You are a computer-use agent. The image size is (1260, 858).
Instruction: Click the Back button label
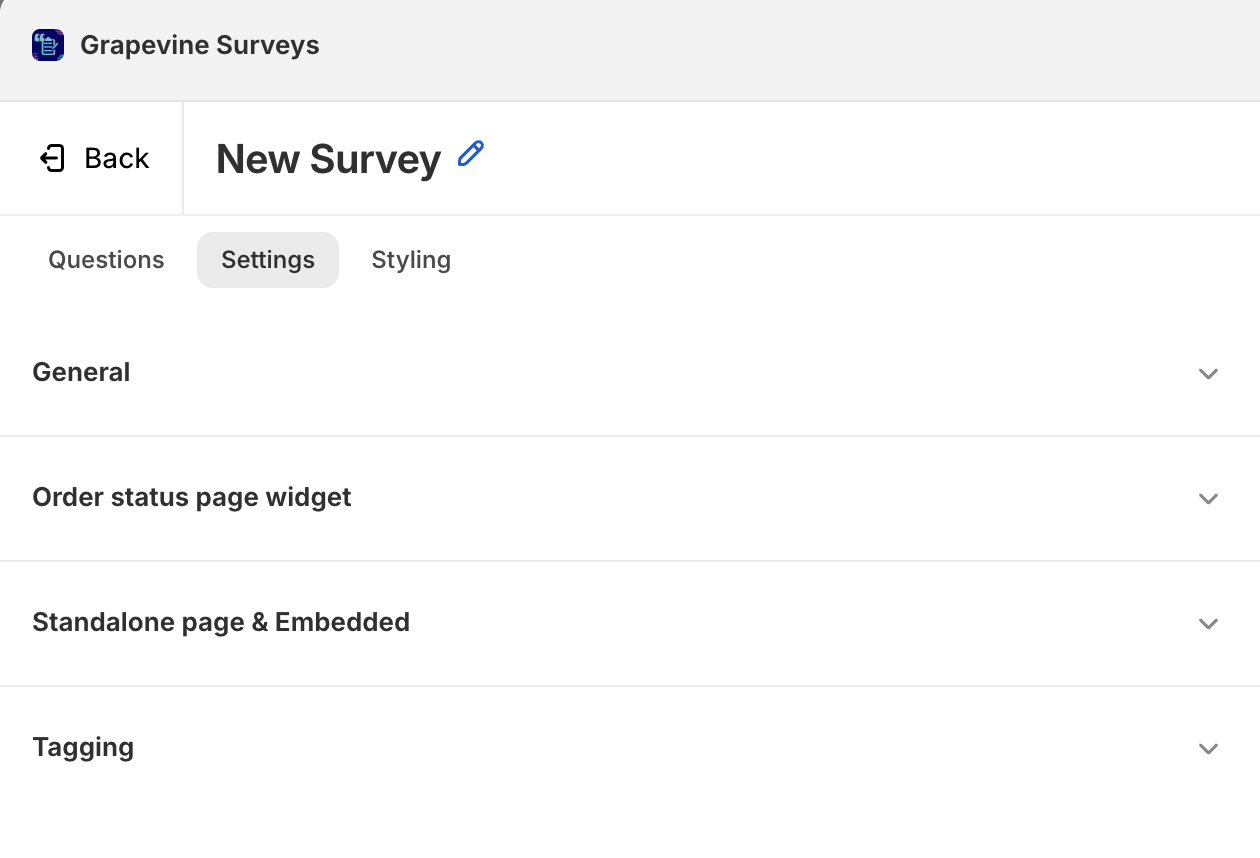point(116,158)
